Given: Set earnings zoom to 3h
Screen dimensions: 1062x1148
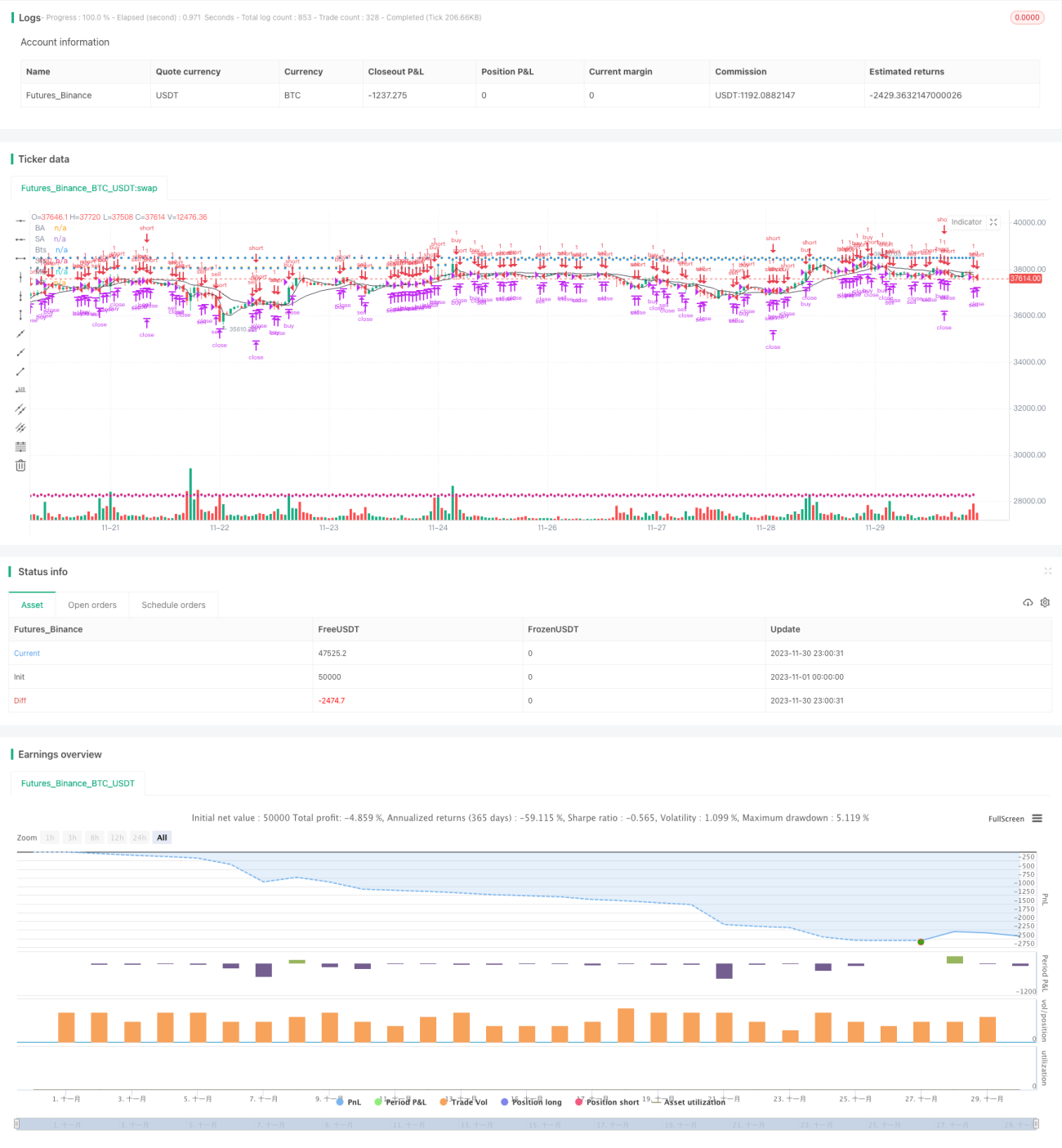Looking at the screenshot, I should click(72, 838).
